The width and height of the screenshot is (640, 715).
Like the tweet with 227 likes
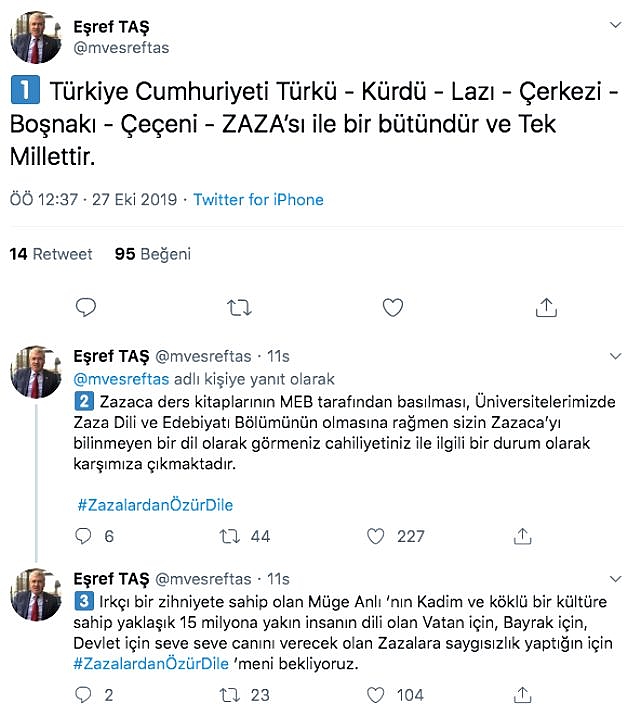[377, 537]
